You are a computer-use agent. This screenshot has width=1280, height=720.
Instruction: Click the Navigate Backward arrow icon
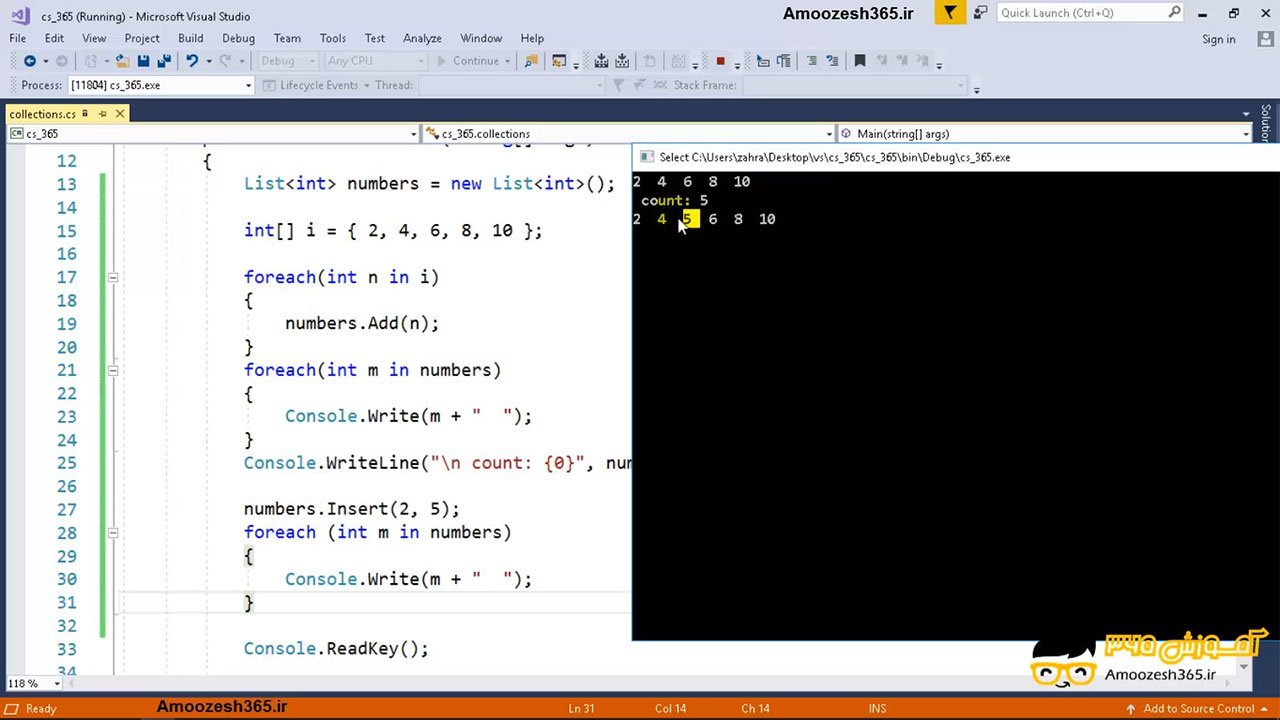pos(29,61)
